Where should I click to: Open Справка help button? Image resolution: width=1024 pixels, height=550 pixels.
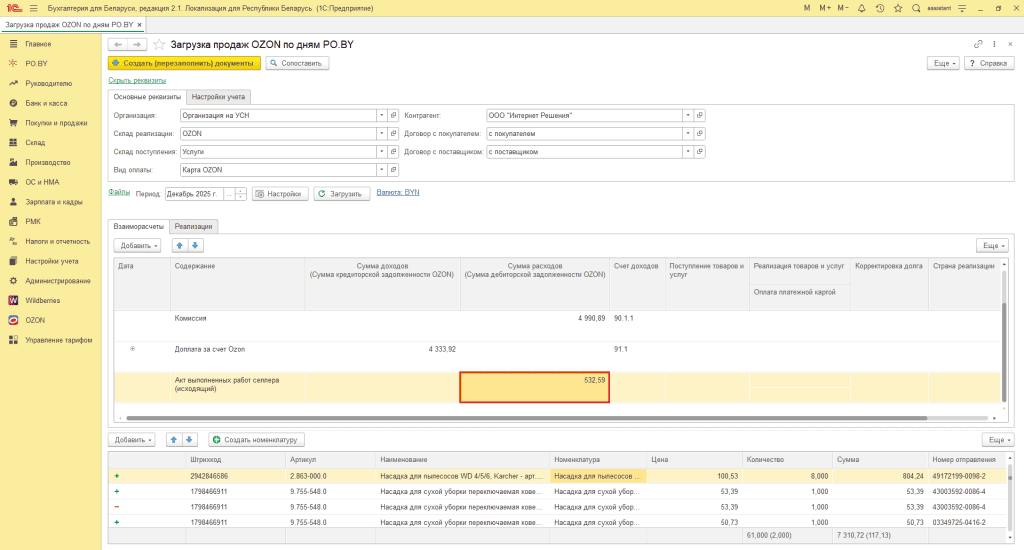989,63
